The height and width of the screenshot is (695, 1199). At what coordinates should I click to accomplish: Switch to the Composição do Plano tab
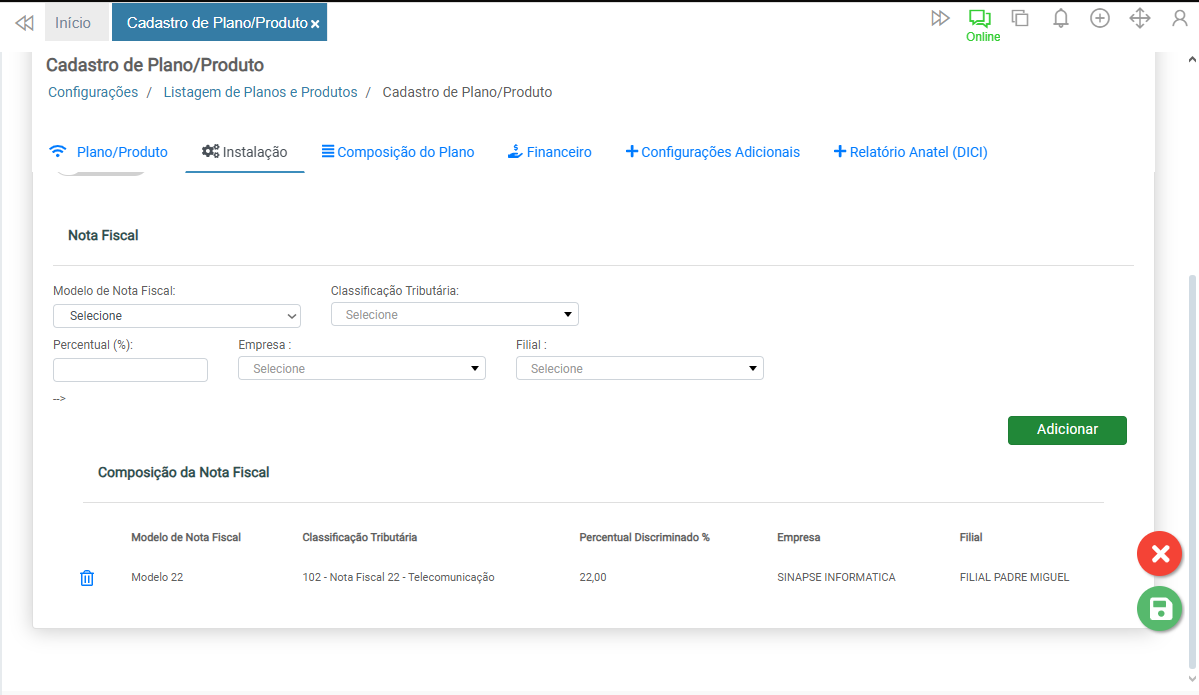[397, 152]
